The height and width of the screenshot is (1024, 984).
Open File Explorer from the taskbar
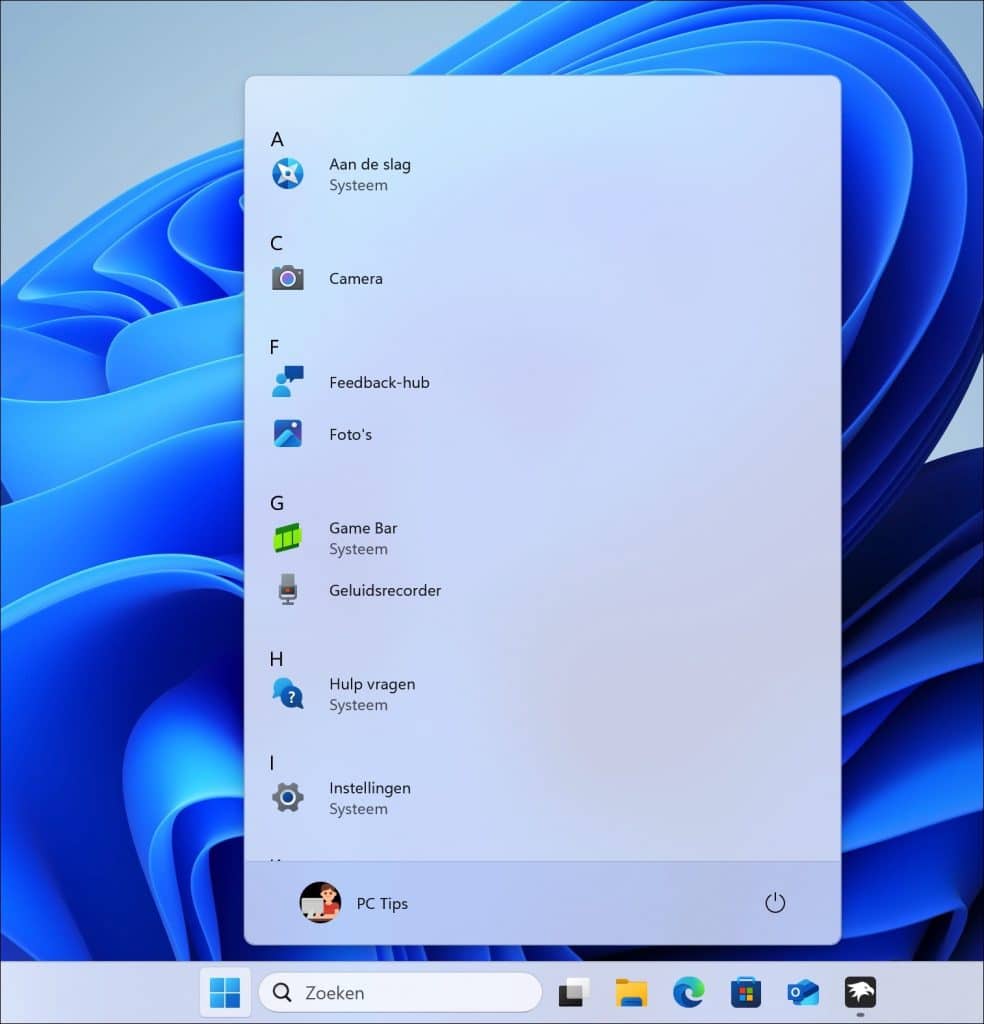pyautogui.click(x=631, y=992)
